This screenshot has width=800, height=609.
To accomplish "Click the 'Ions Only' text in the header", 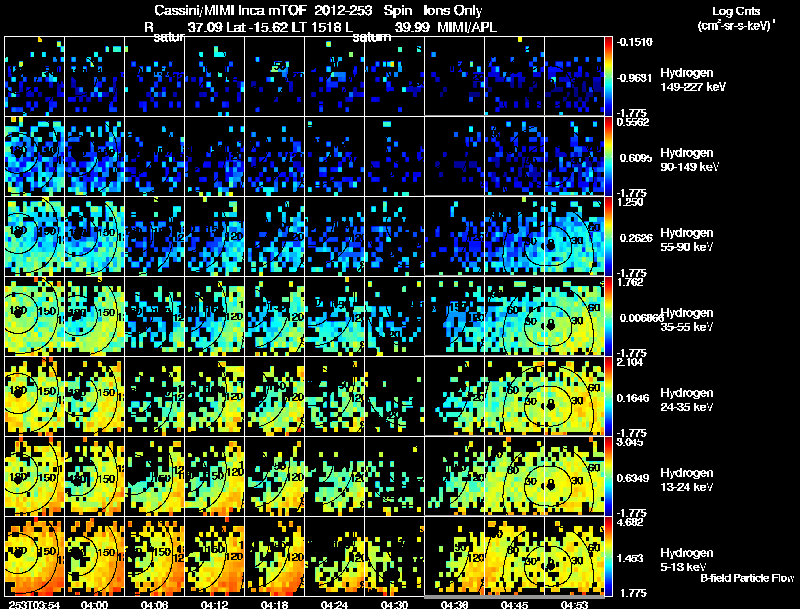I will pos(453,11).
